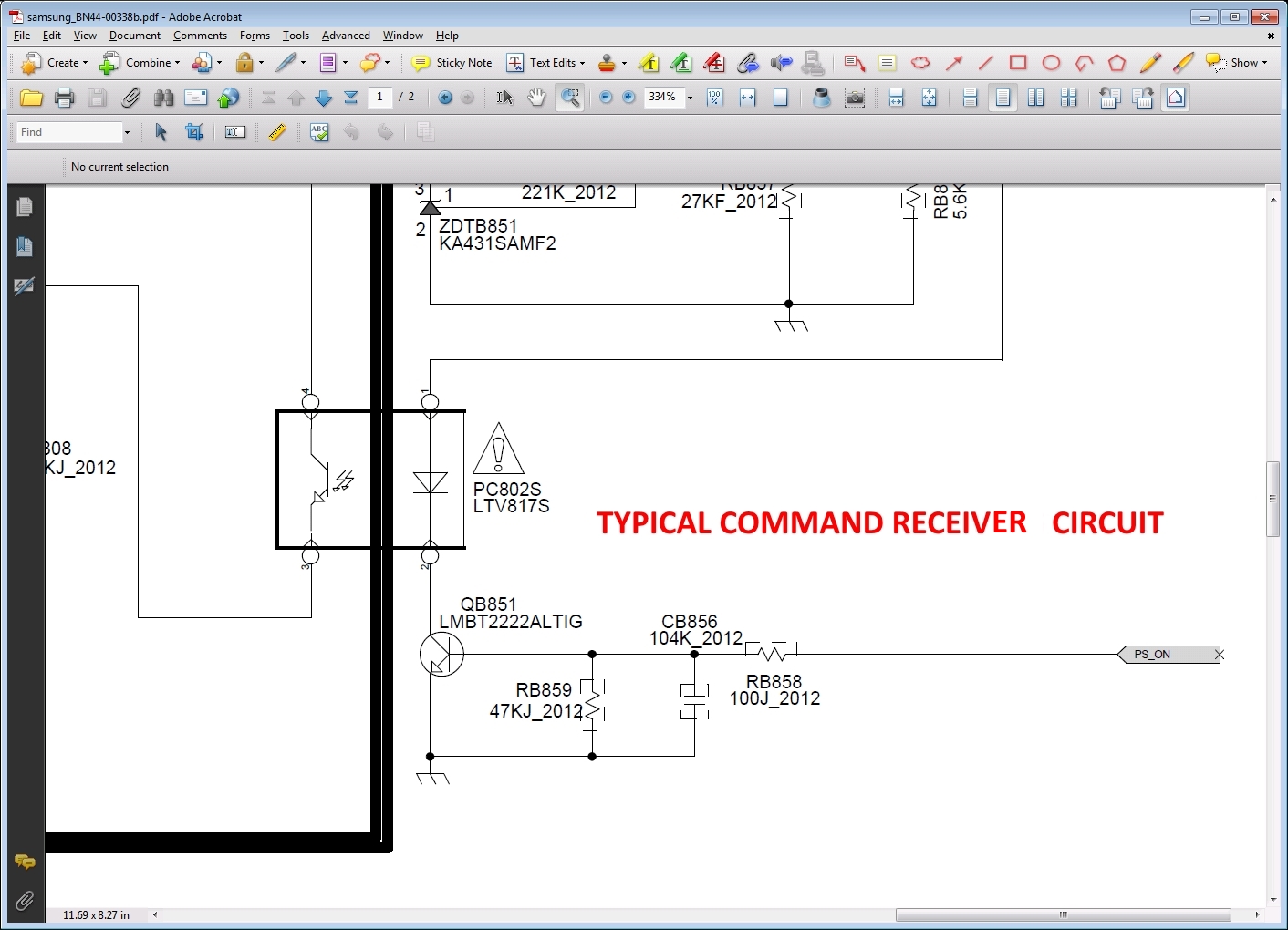Click the Create PDF button
The height and width of the screenshot is (930, 1288).
[x=54, y=63]
